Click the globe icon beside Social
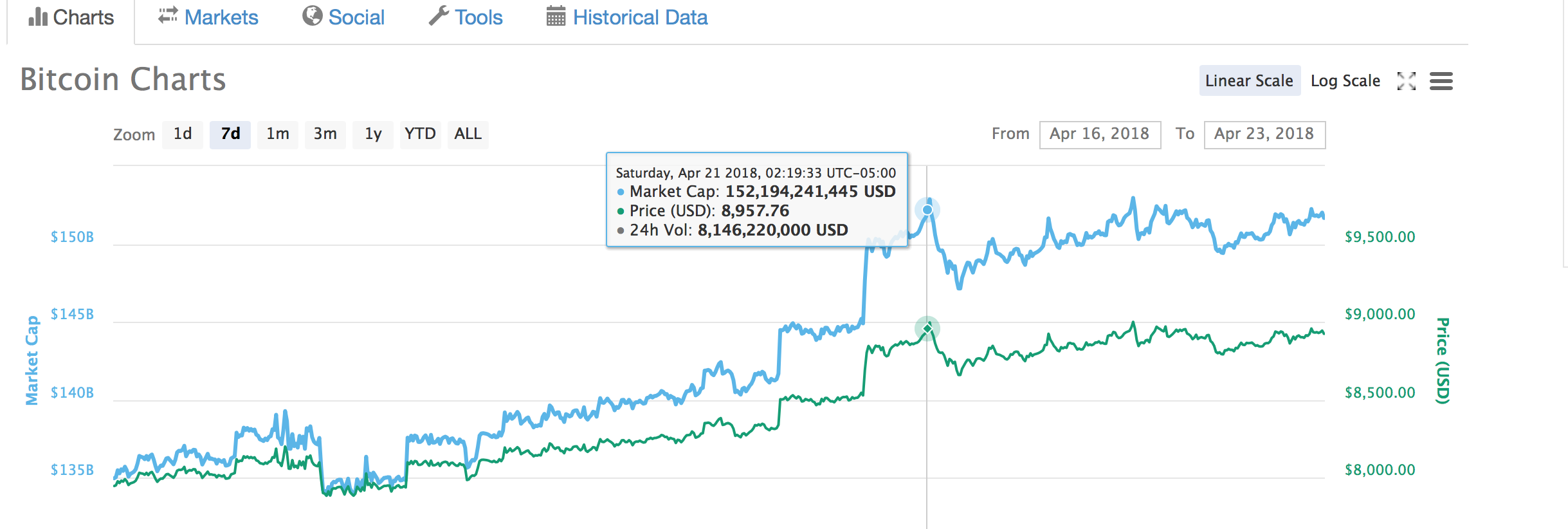 pyautogui.click(x=312, y=16)
